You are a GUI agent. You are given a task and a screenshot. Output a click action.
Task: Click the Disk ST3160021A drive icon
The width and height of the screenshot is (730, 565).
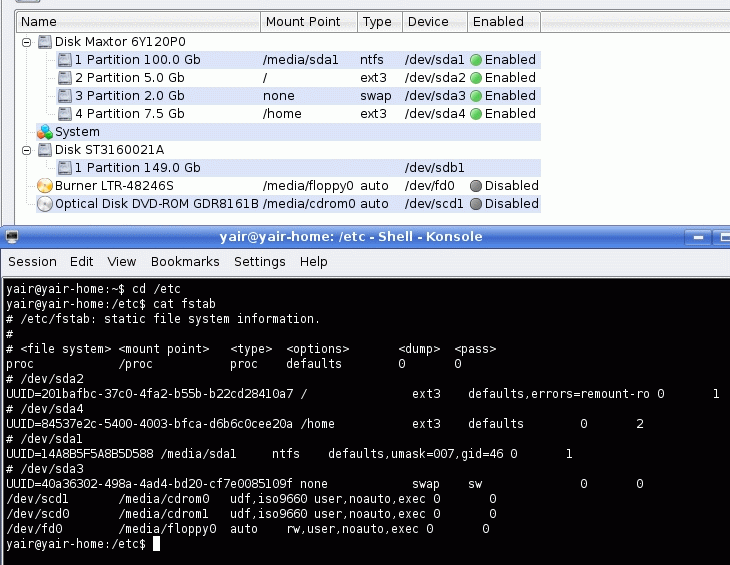click(x=45, y=150)
